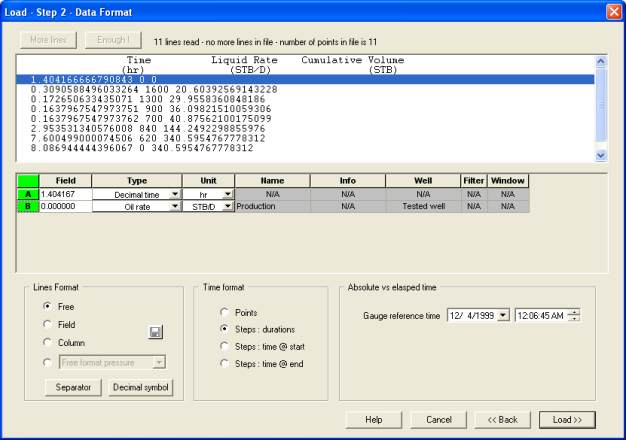The width and height of the screenshot is (626, 440).
Task: Close the Load Step 2 dialog window
Action: coord(613,11)
